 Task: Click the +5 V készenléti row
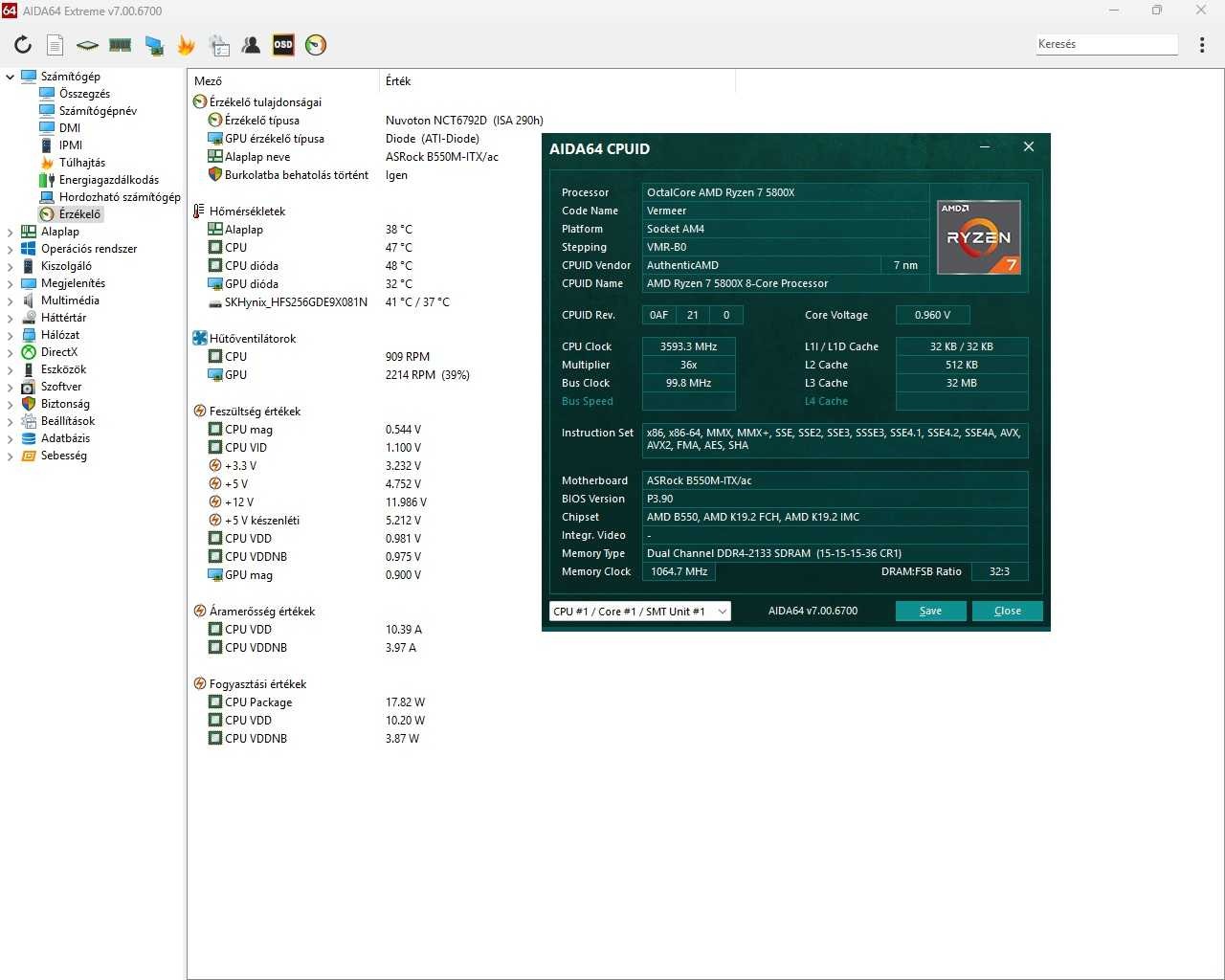click(x=315, y=521)
